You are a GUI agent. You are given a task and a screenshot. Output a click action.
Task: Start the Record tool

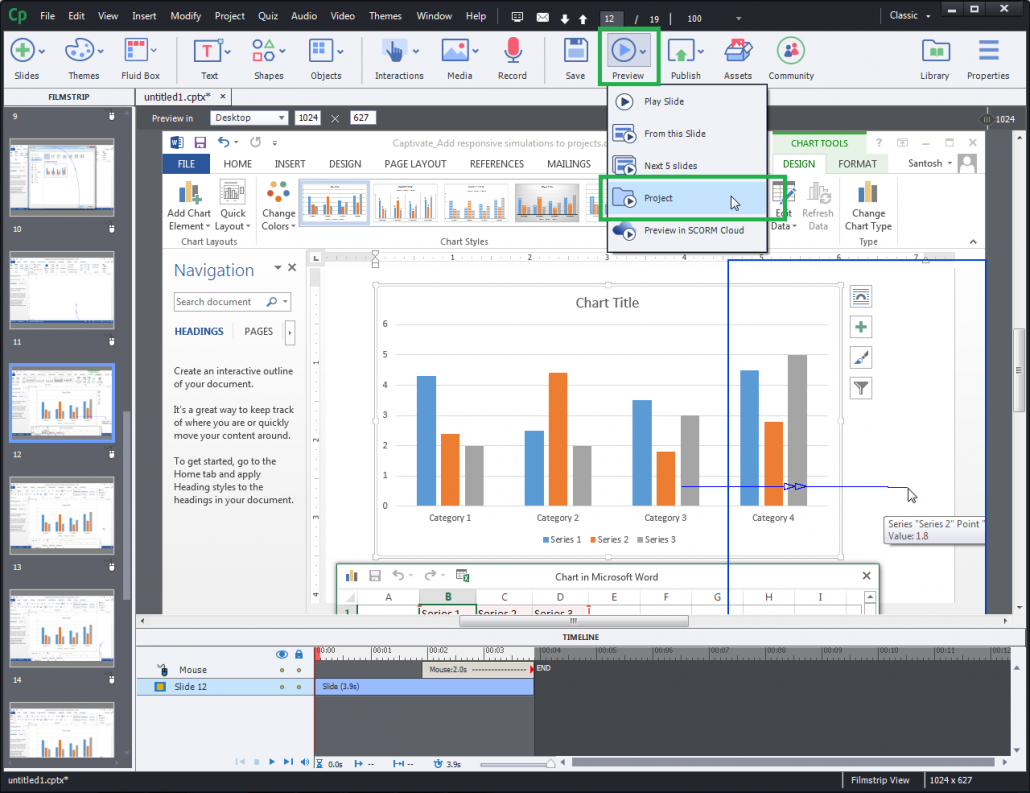point(512,50)
